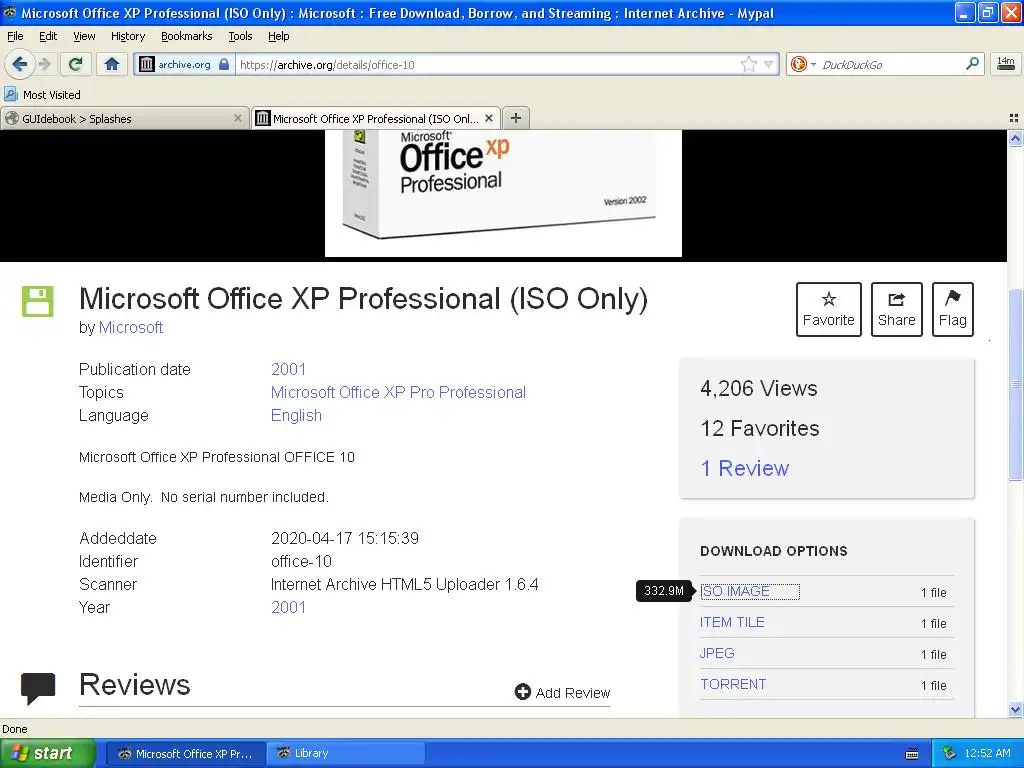1024x768 pixels.
Task: Bookmark this page using the star icon
Action: (748, 64)
